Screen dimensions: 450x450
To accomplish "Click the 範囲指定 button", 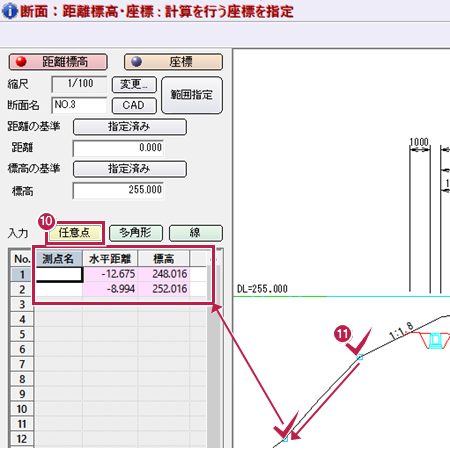I will click(192, 95).
